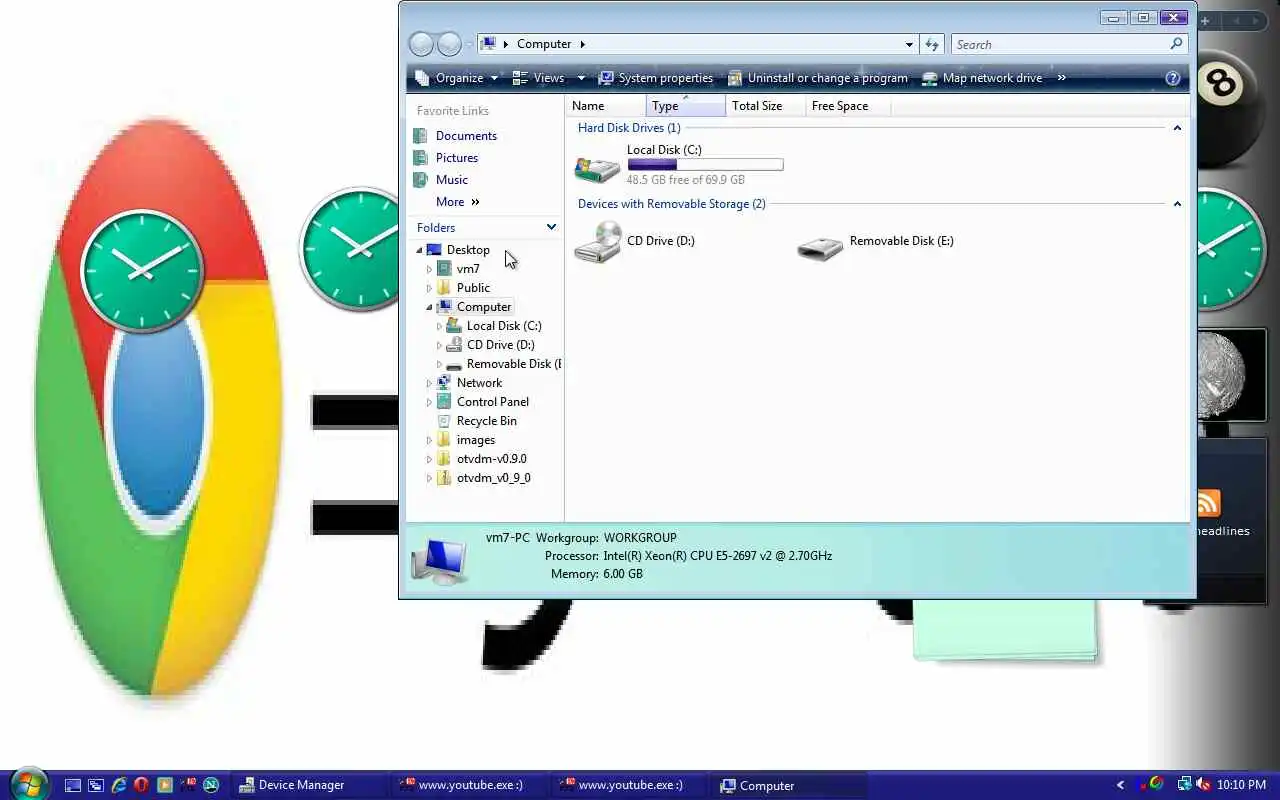
Task: Refresh the Computer address bar
Action: tap(932, 44)
